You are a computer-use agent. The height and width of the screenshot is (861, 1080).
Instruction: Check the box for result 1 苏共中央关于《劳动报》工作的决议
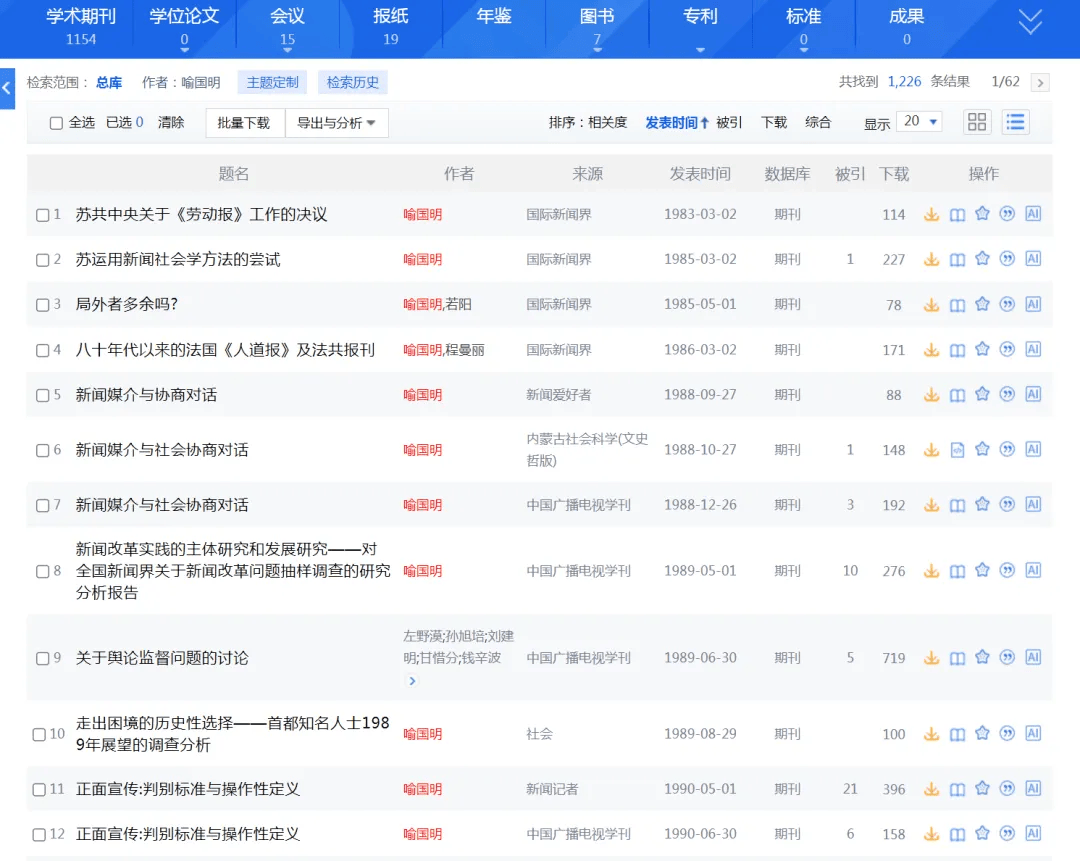[43, 215]
